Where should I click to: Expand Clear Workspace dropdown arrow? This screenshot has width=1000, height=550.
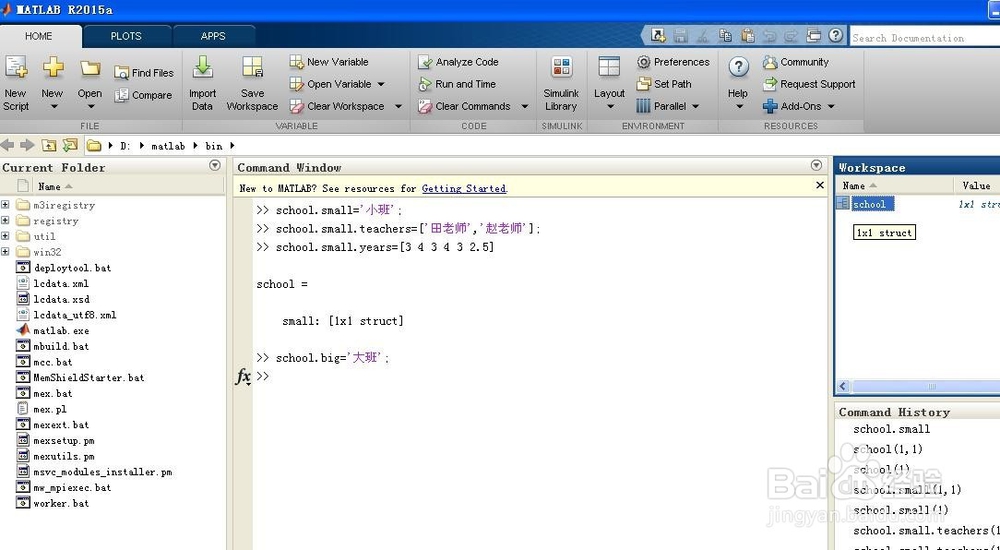[x=398, y=107]
